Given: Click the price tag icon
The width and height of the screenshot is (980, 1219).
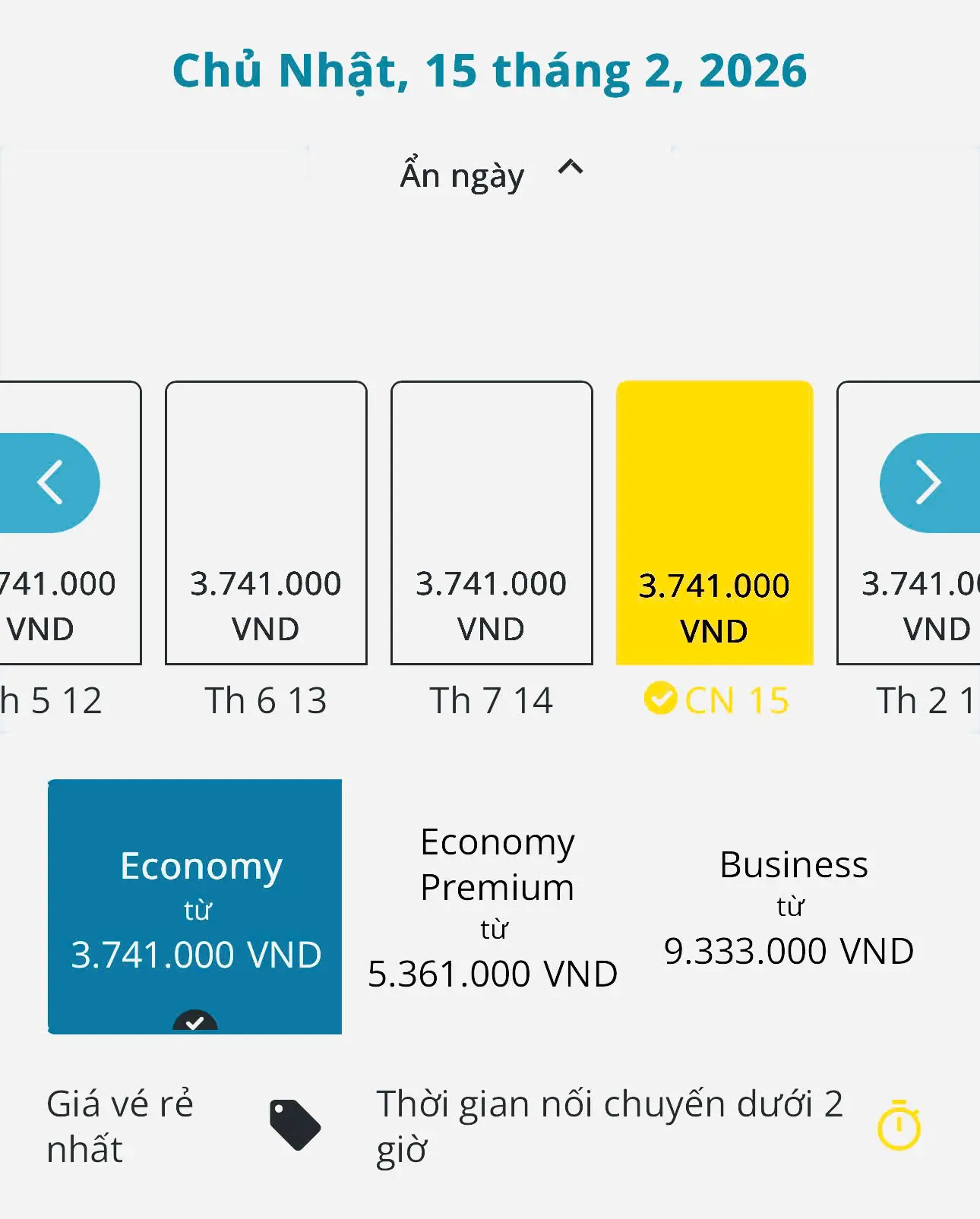Looking at the screenshot, I should click(295, 1125).
